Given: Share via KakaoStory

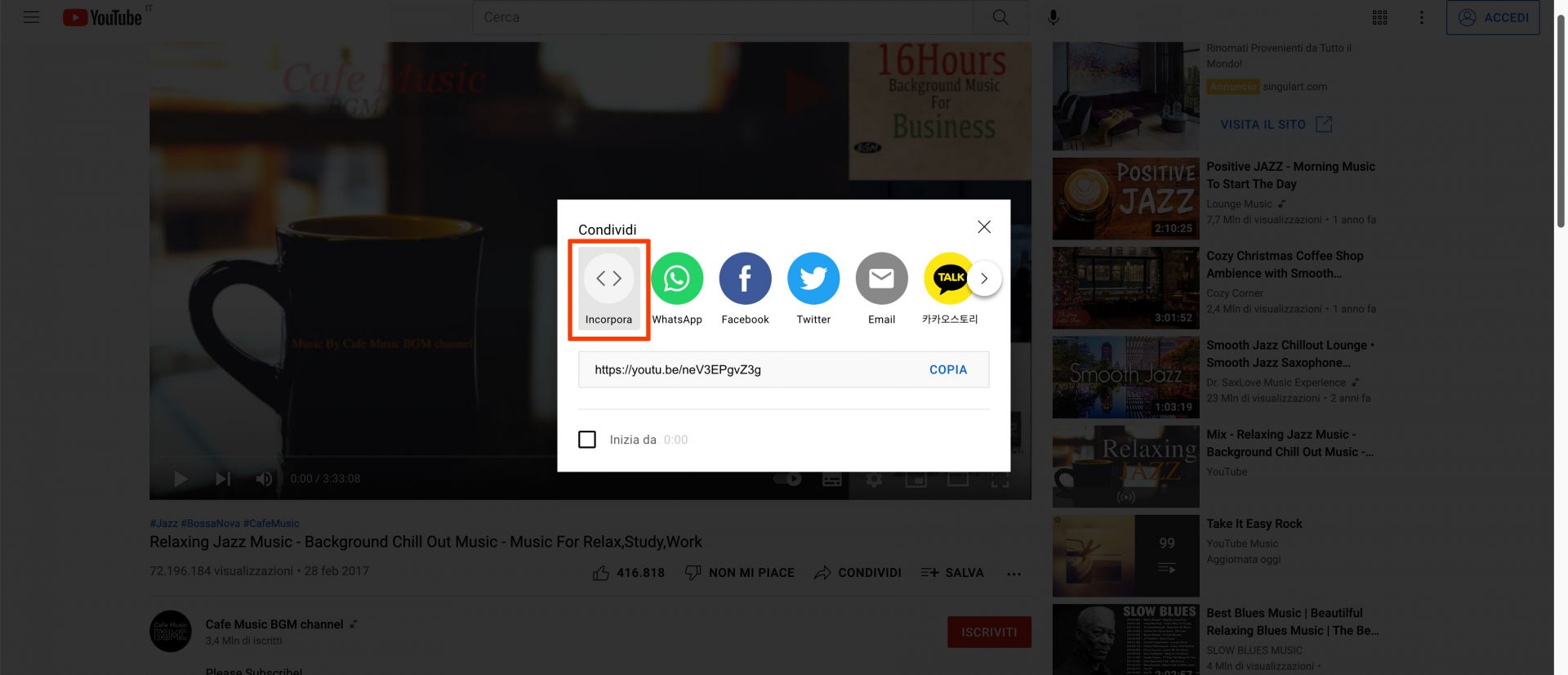Looking at the screenshot, I should click(949, 288).
